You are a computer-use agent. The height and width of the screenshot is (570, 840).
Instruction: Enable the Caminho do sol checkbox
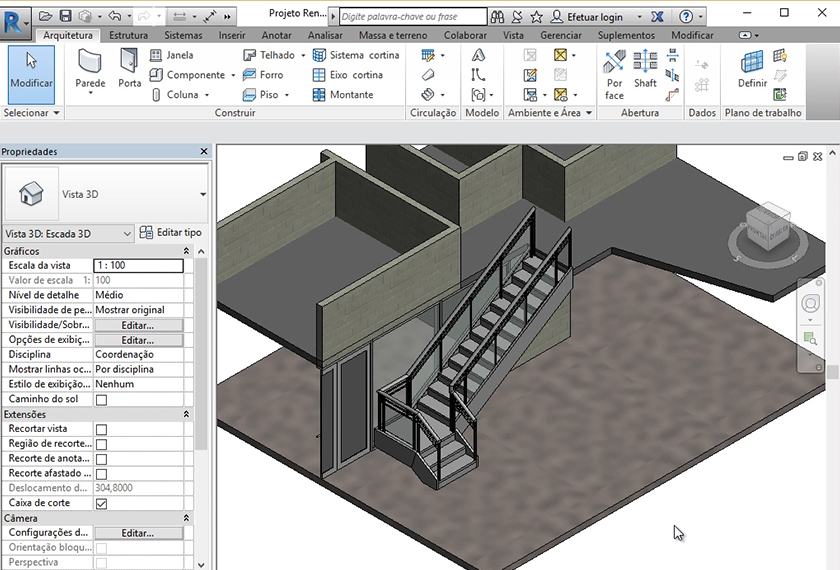click(x=101, y=400)
